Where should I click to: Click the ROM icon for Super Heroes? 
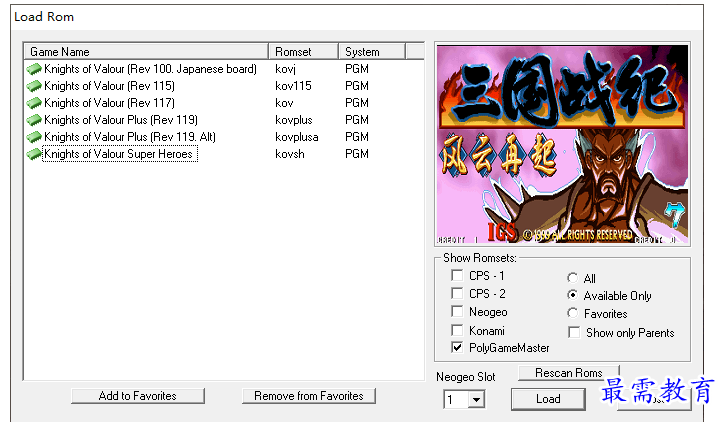click(x=34, y=155)
